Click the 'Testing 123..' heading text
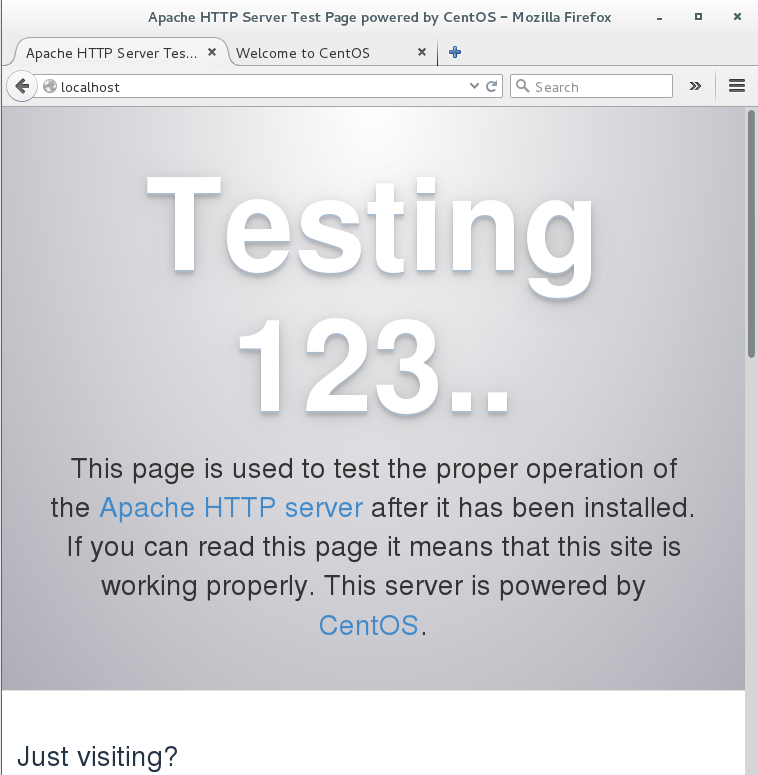The height and width of the screenshot is (775, 758). point(371,294)
